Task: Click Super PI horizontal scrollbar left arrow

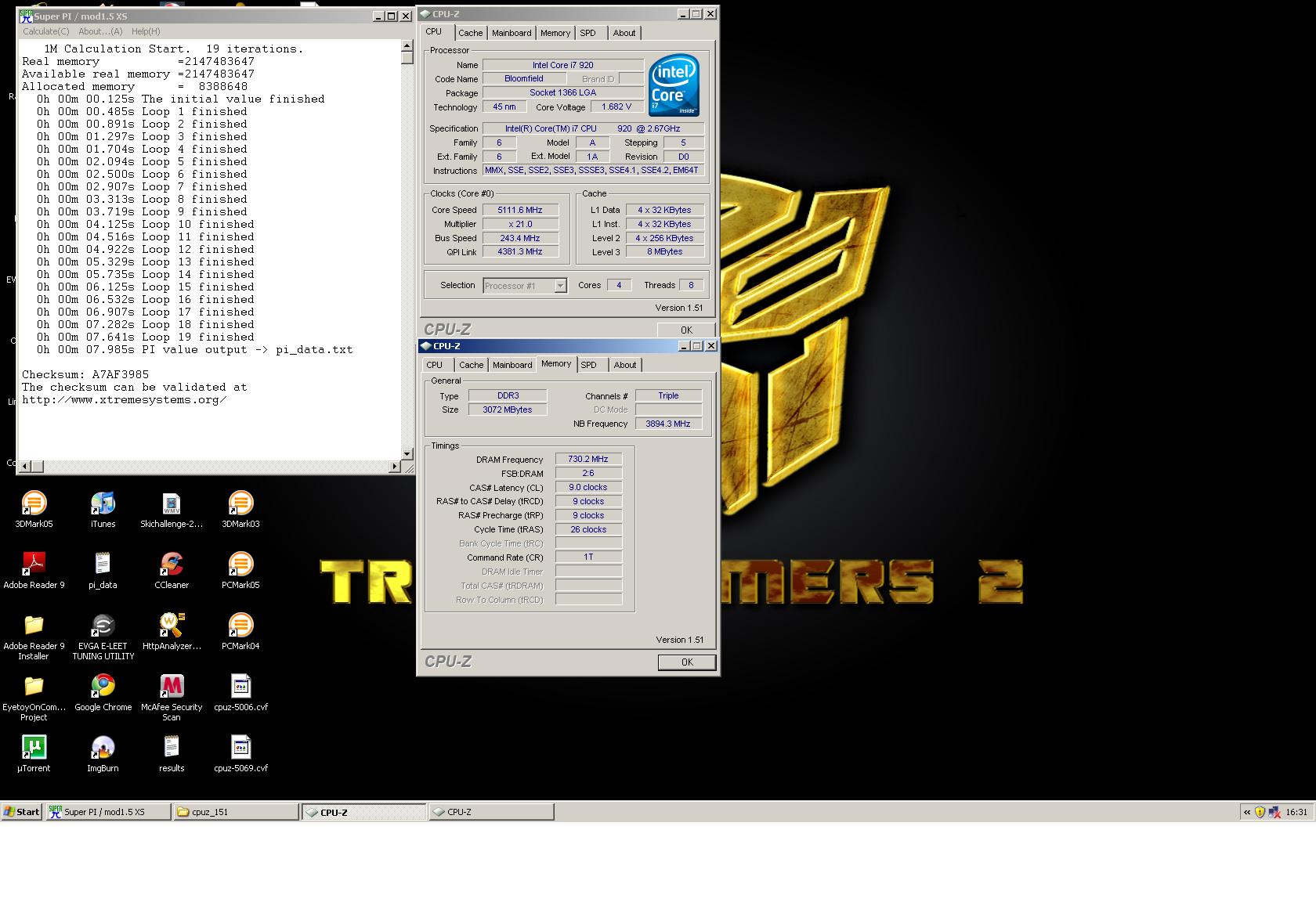Action: 26,467
